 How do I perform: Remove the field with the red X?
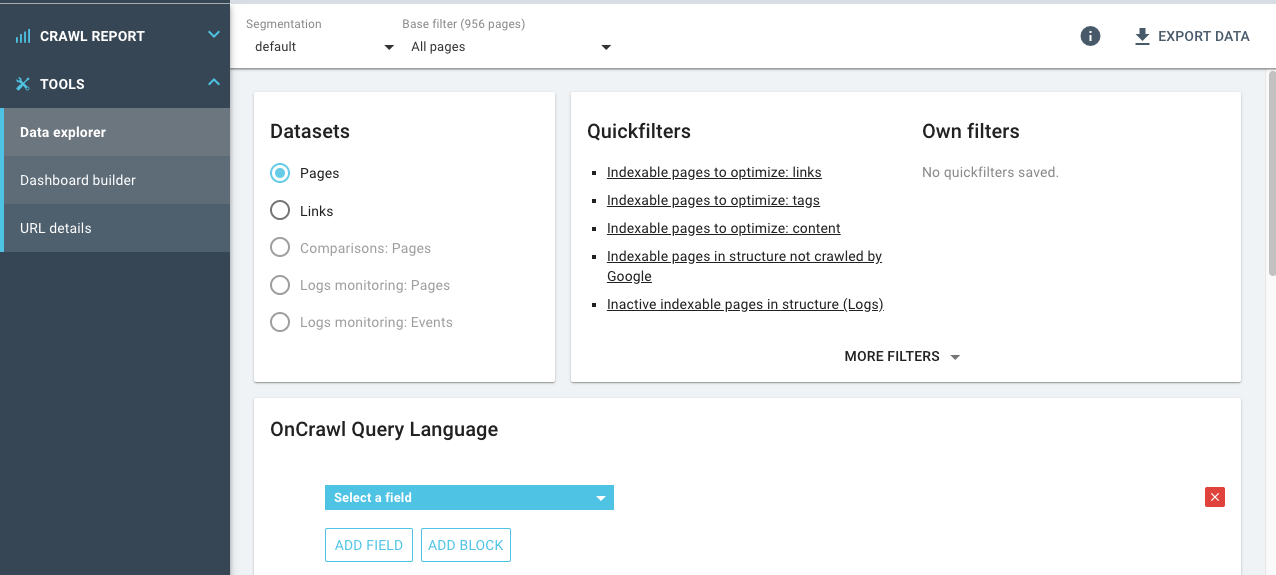tap(1215, 497)
